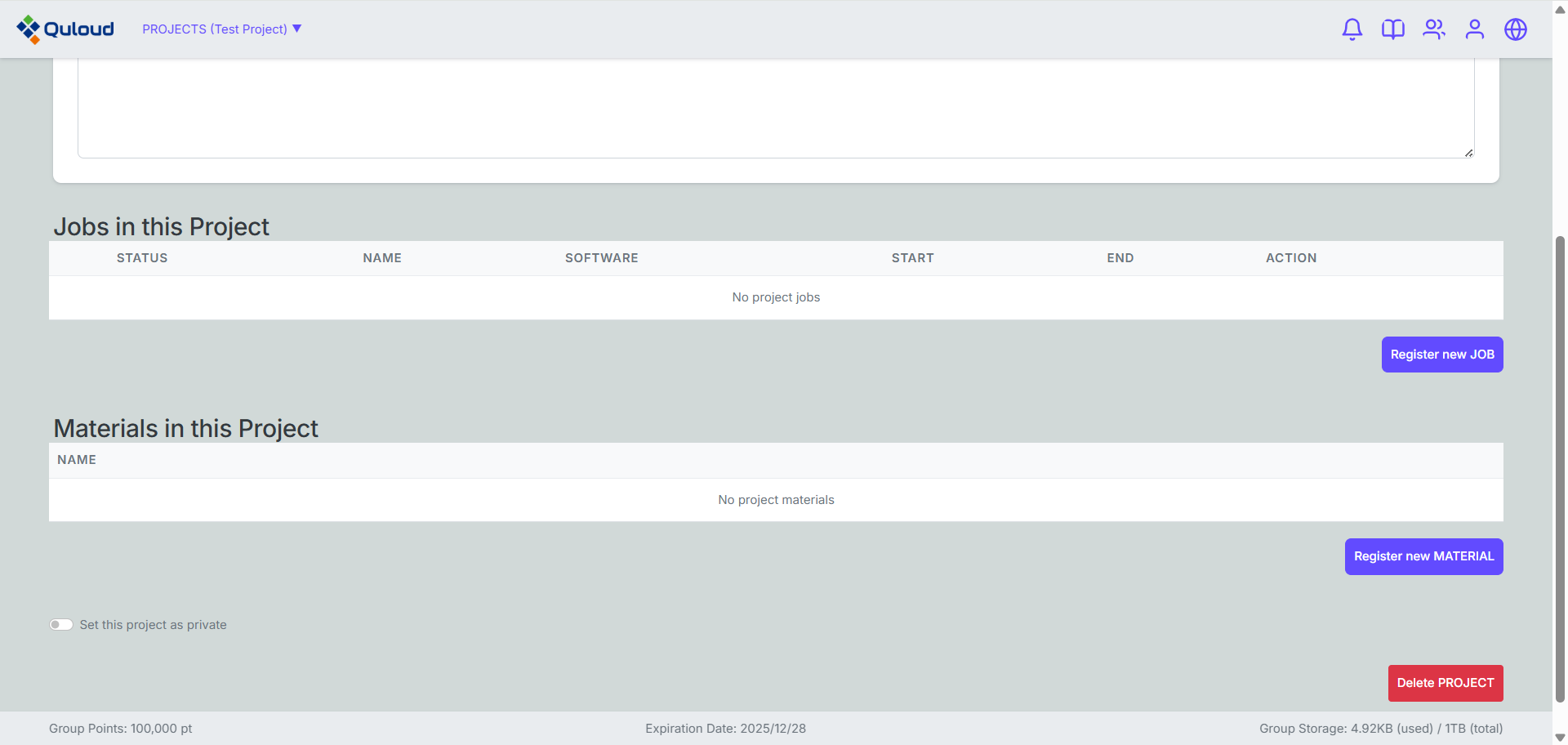
Task: Toggle 'Set this project as private' switch
Action: 61,625
